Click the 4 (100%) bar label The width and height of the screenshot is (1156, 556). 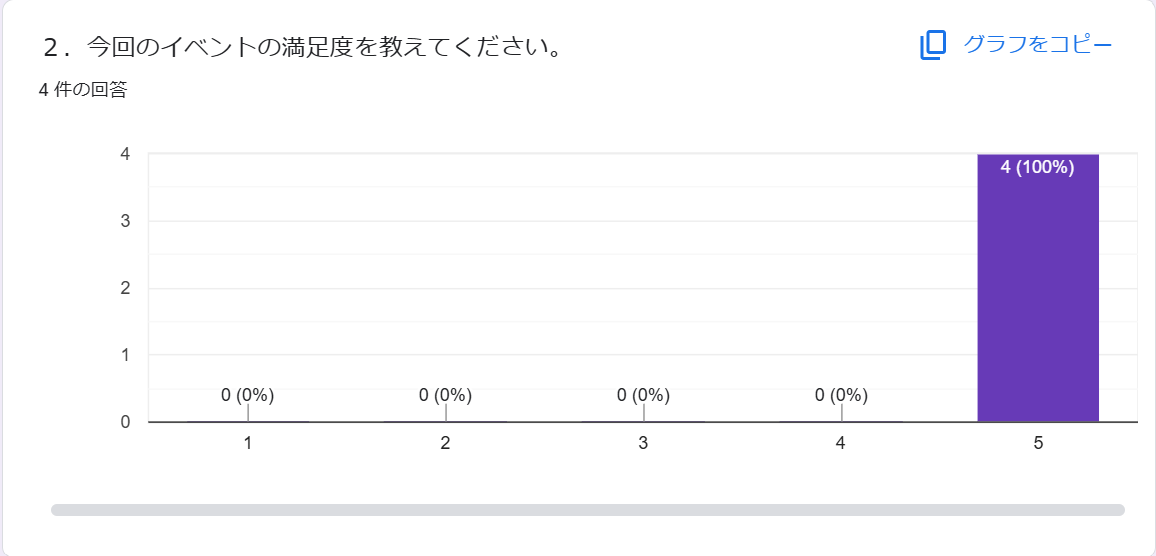pos(1037,167)
